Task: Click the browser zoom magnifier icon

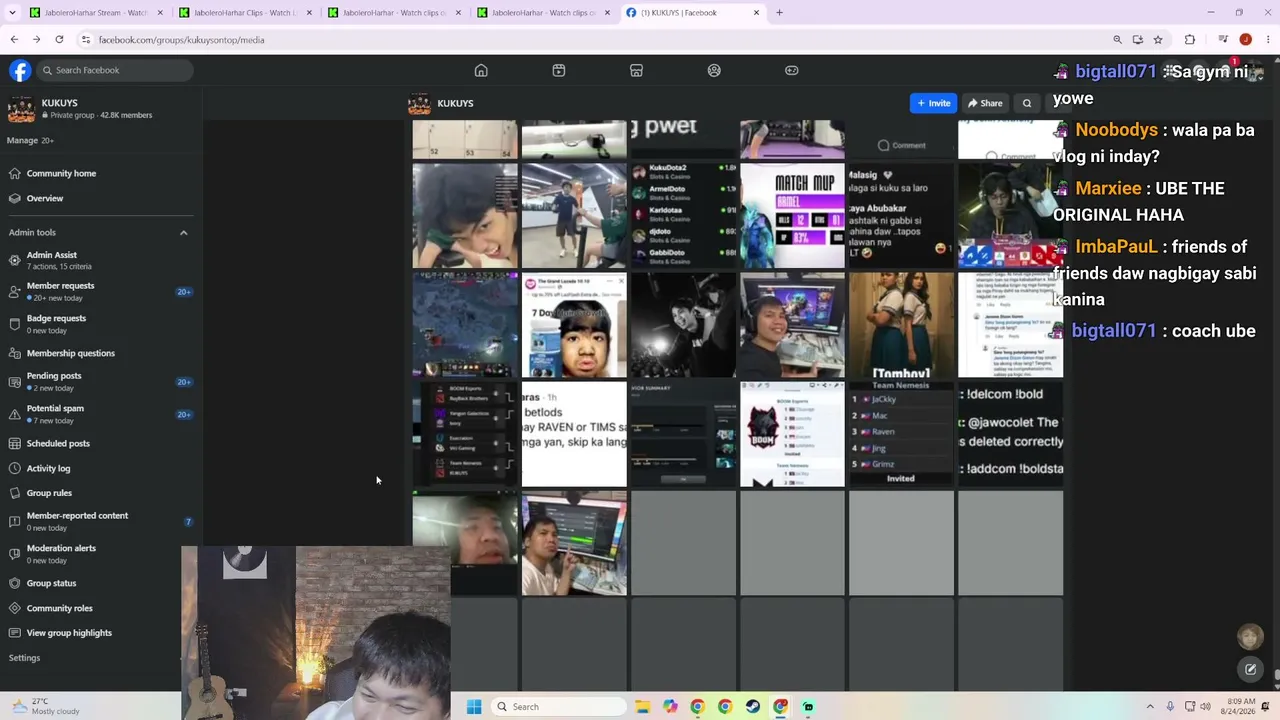Action: 1117,40
